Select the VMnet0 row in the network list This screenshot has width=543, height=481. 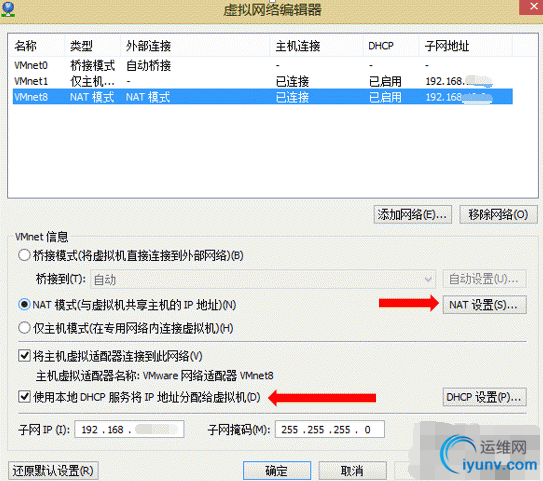point(262,65)
